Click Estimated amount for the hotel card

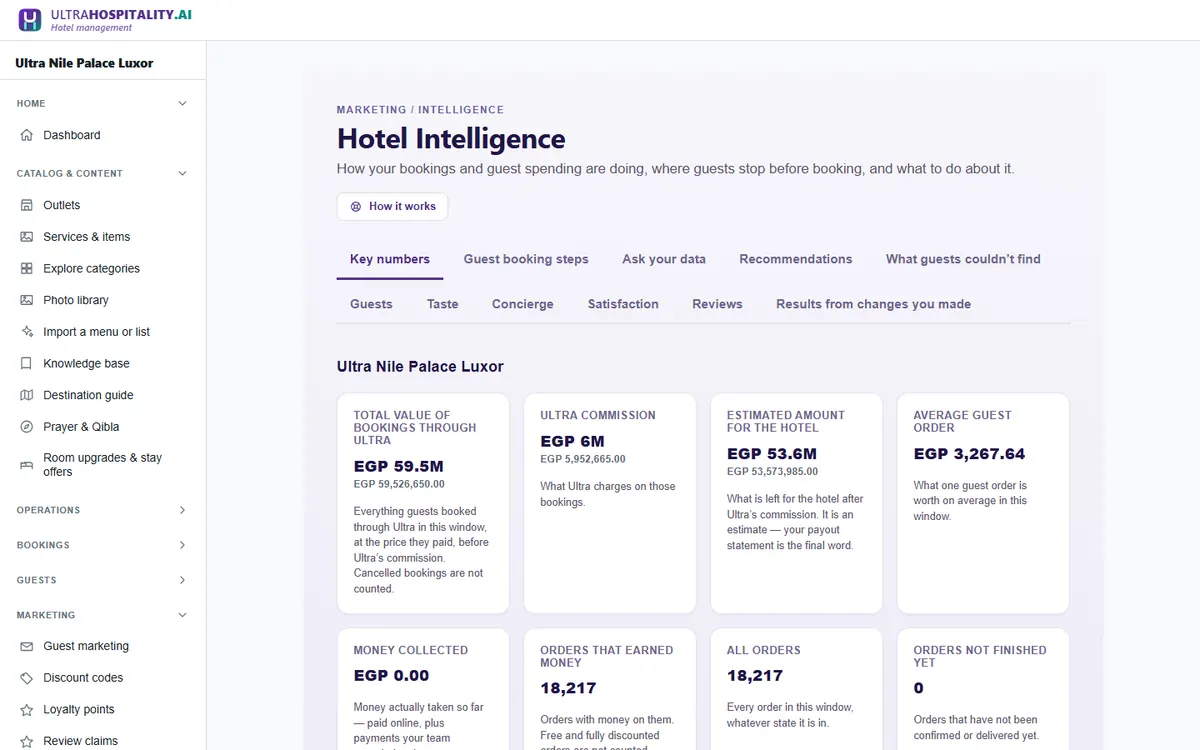pos(797,503)
